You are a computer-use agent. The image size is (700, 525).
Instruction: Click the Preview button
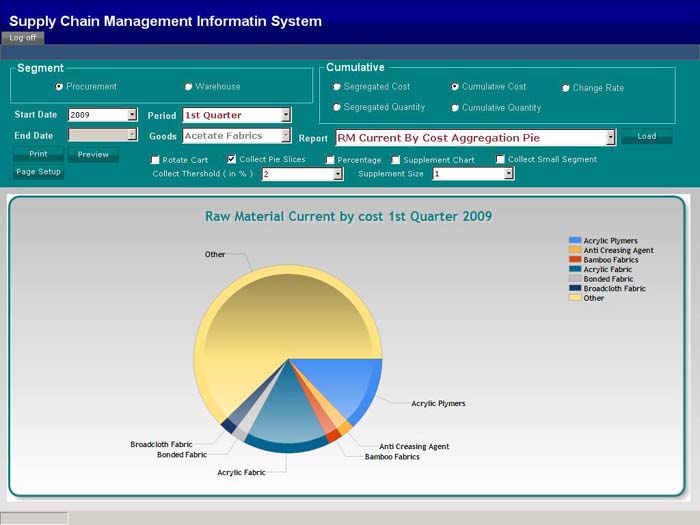[93, 154]
